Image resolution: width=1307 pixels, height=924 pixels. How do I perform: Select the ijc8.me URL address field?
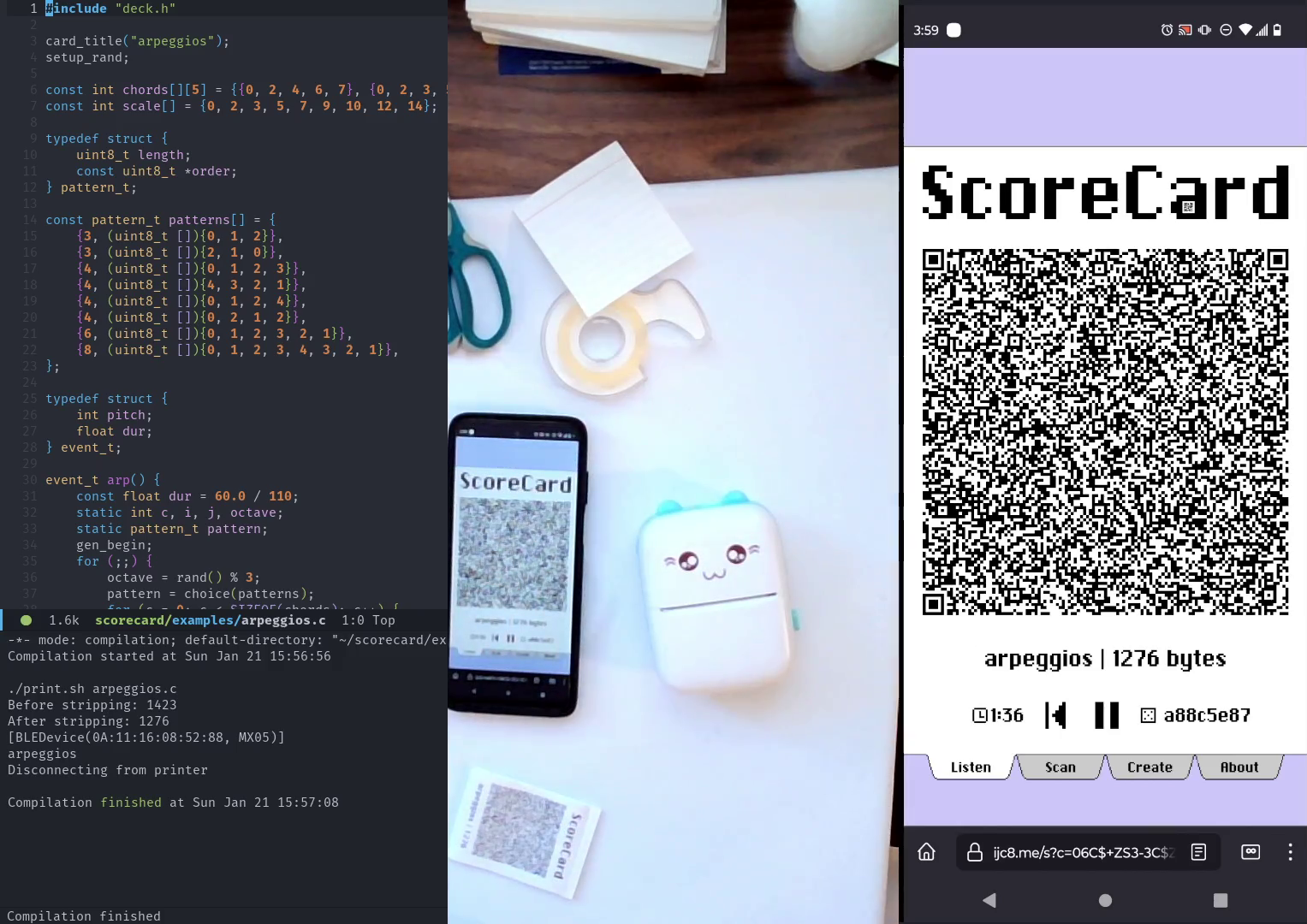1084,852
